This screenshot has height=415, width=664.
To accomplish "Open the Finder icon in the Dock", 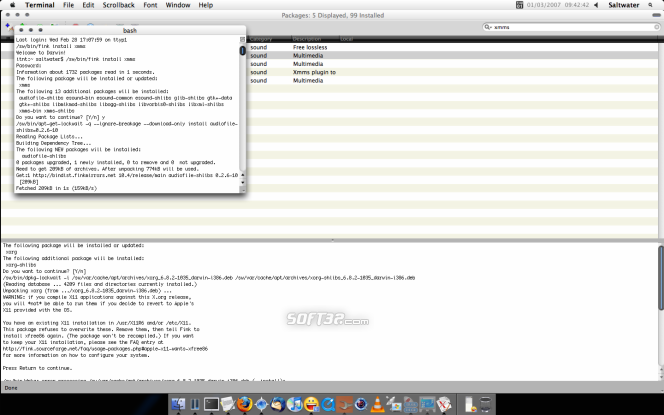I will click(x=180, y=404).
